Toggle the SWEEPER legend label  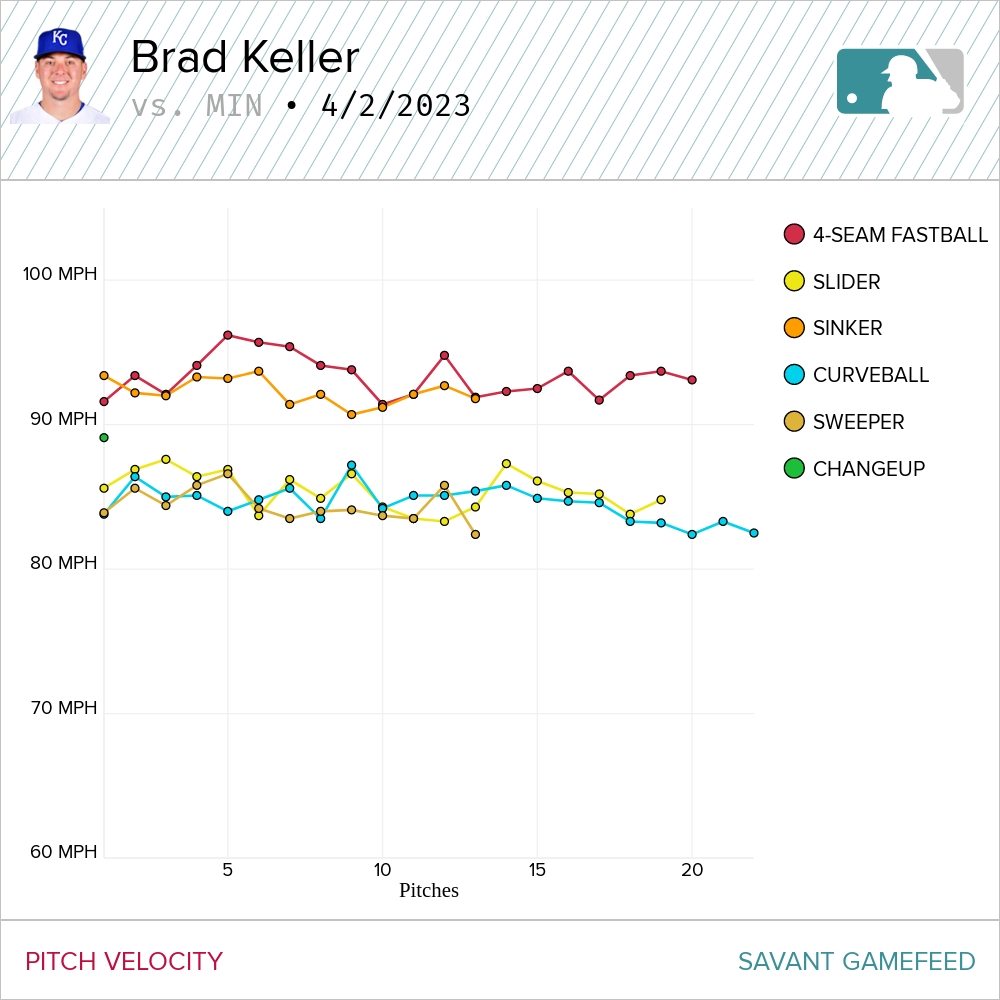pyautogui.click(x=858, y=422)
